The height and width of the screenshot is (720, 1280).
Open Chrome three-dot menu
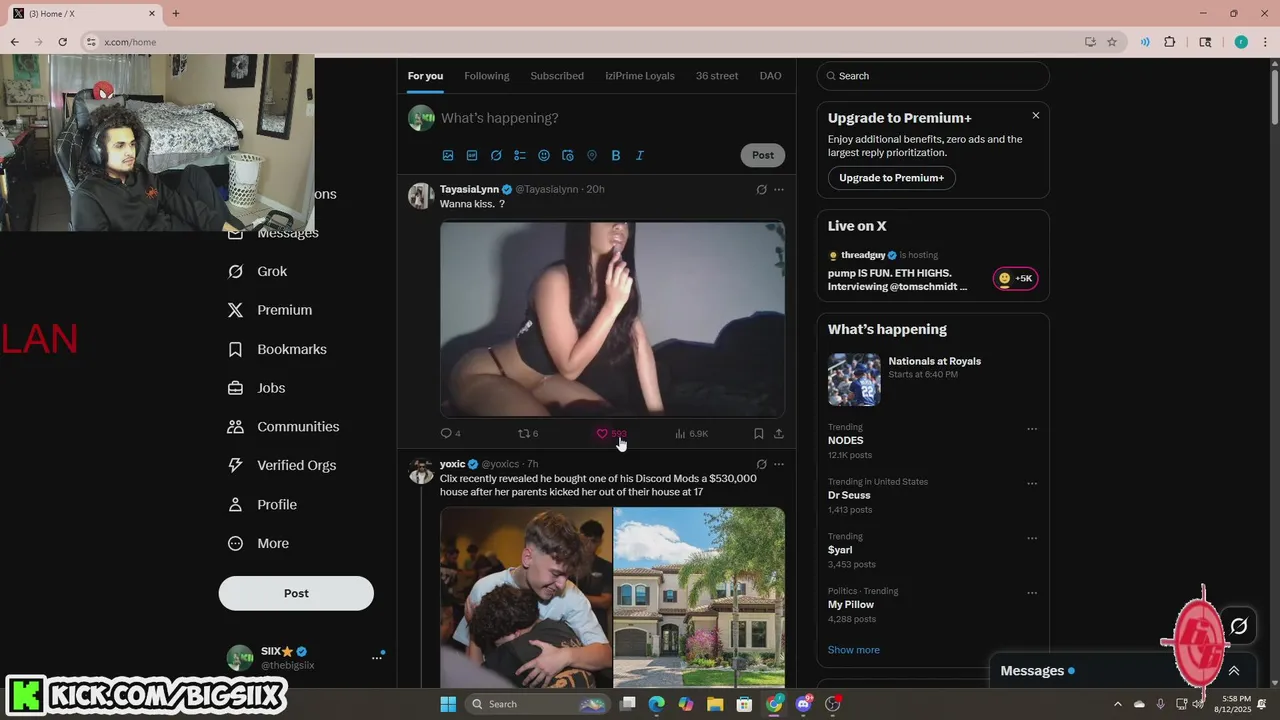(x=1266, y=42)
